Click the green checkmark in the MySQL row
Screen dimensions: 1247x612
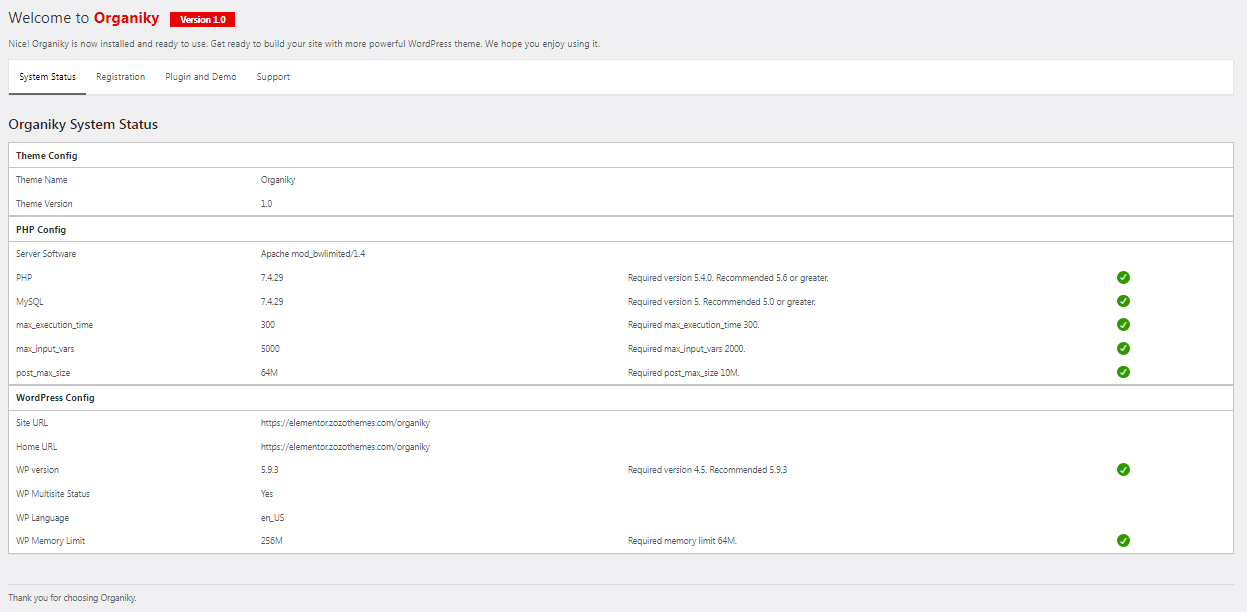click(1123, 301)
